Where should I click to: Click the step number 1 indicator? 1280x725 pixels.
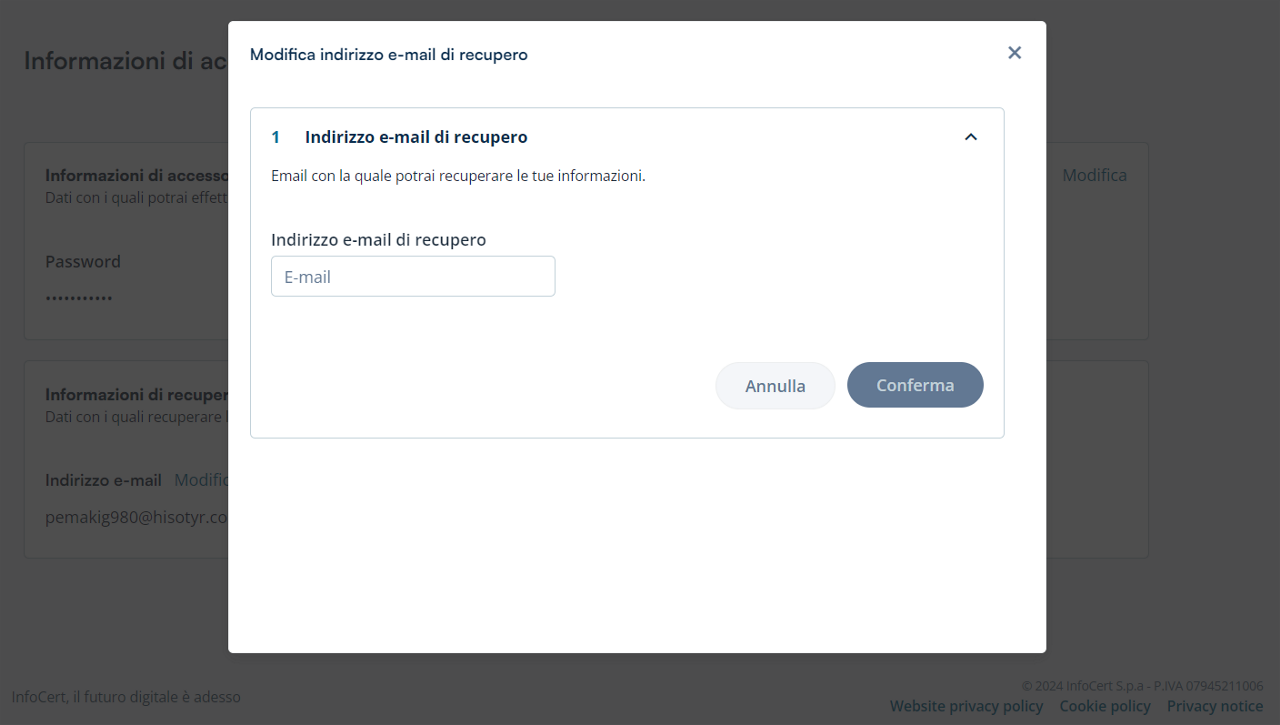click(x=276, y=137)
